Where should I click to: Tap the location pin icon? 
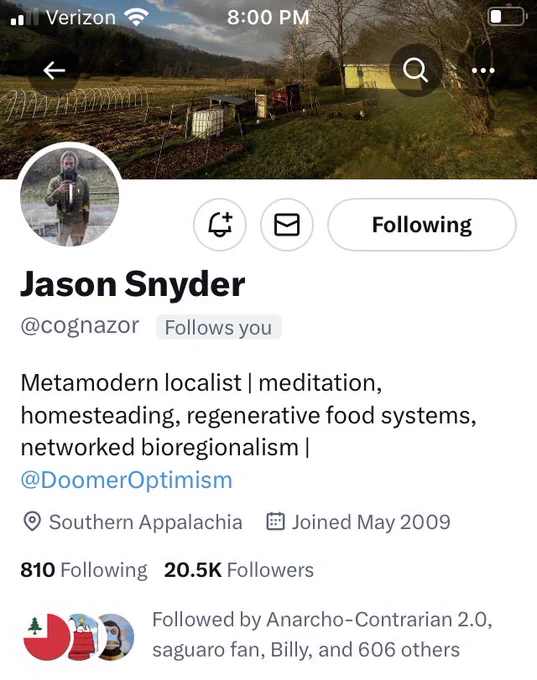[x=32, y=521]
